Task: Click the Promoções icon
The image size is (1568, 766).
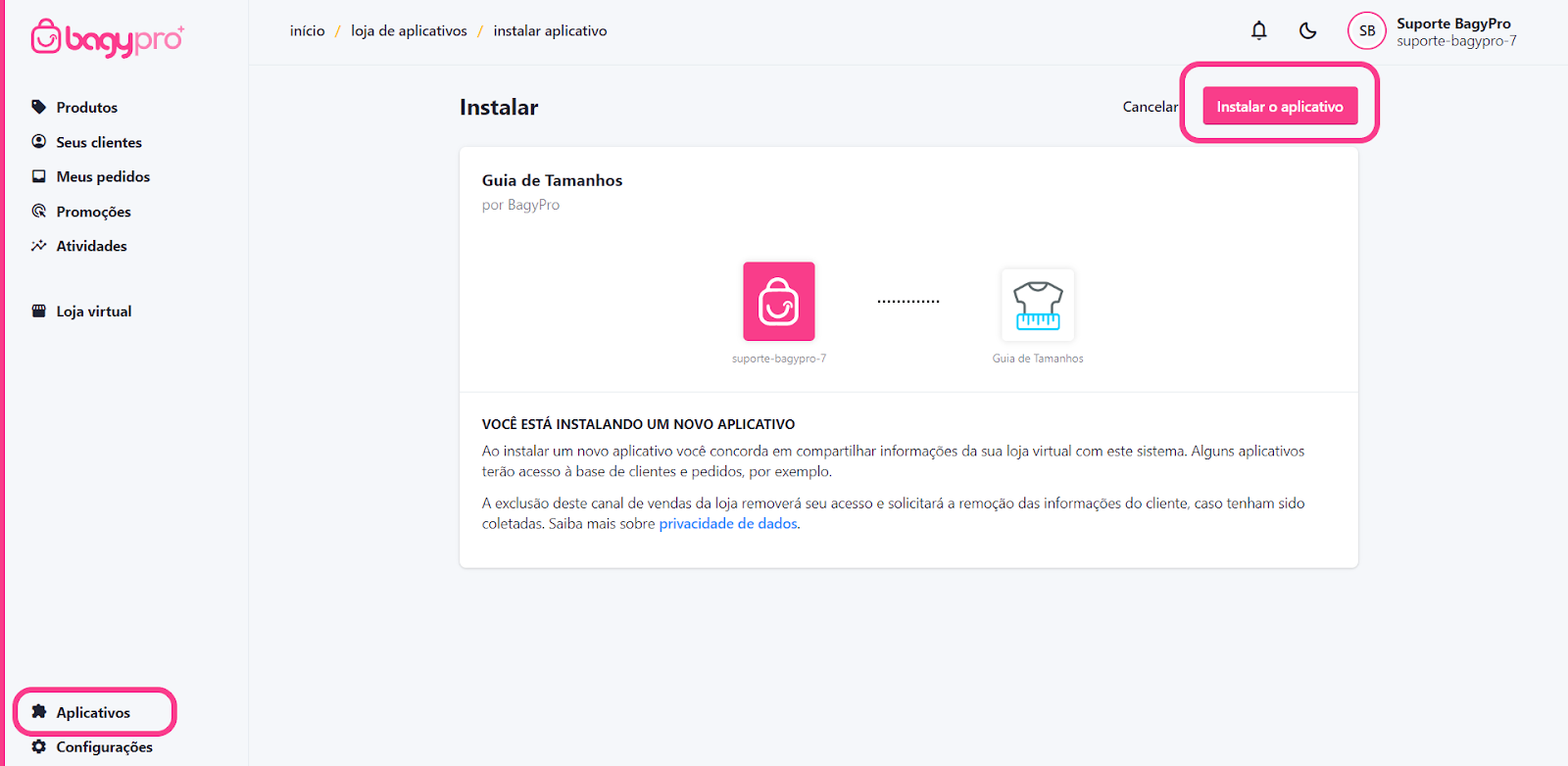Action: click(x=39, y=211)
